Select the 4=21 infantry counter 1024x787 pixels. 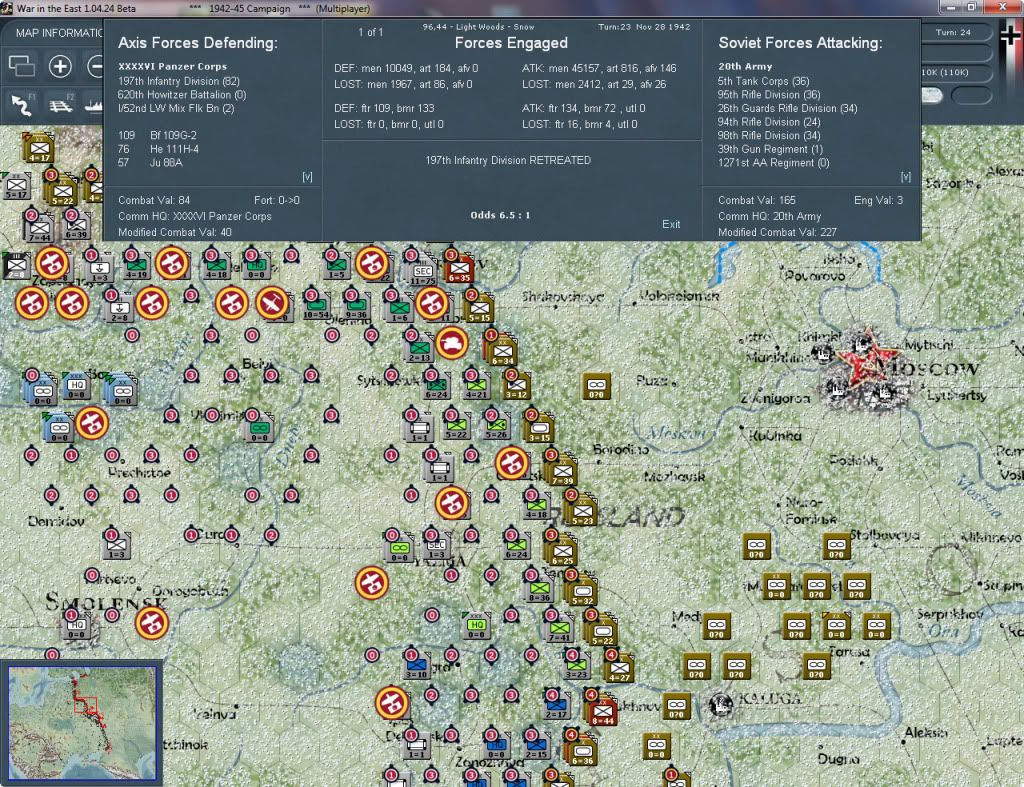click(x=476, y=386)
